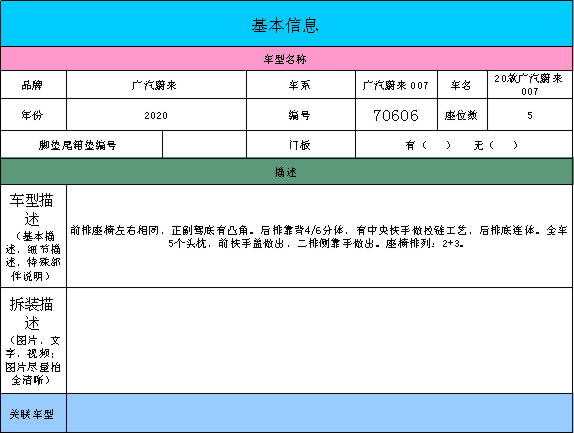The image size is (574, 433).
Task: Click the green 描述 section header
Action: (286, 172)
